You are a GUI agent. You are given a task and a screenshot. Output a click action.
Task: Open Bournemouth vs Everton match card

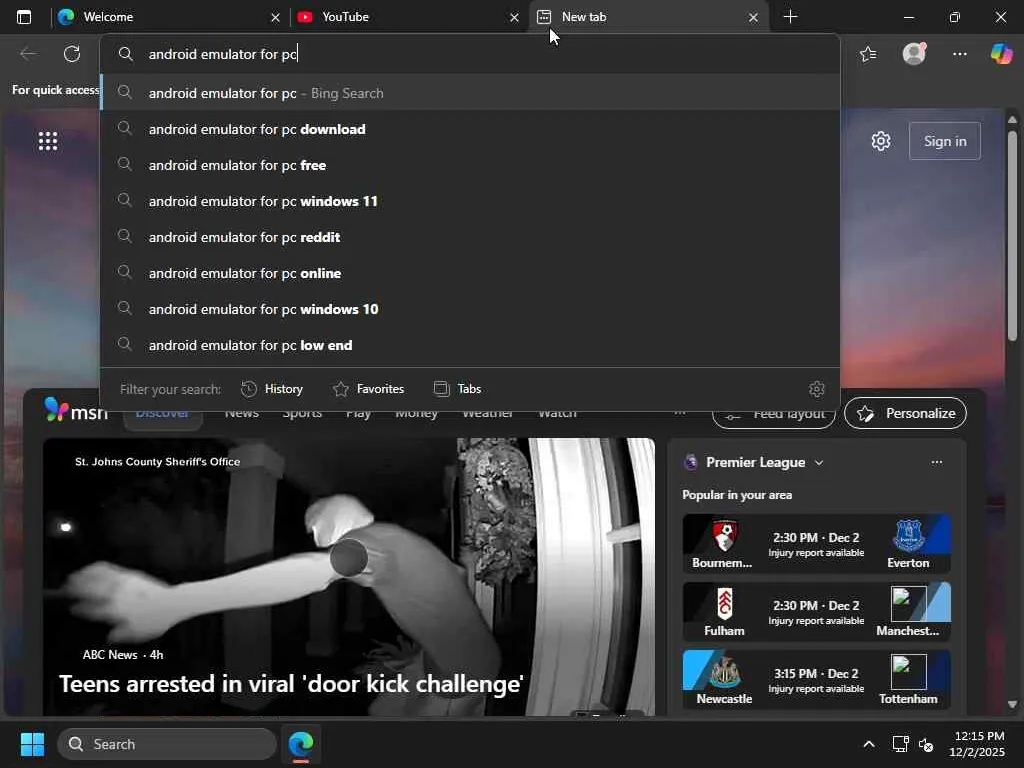pyautogui.click(x=816, y=543)
